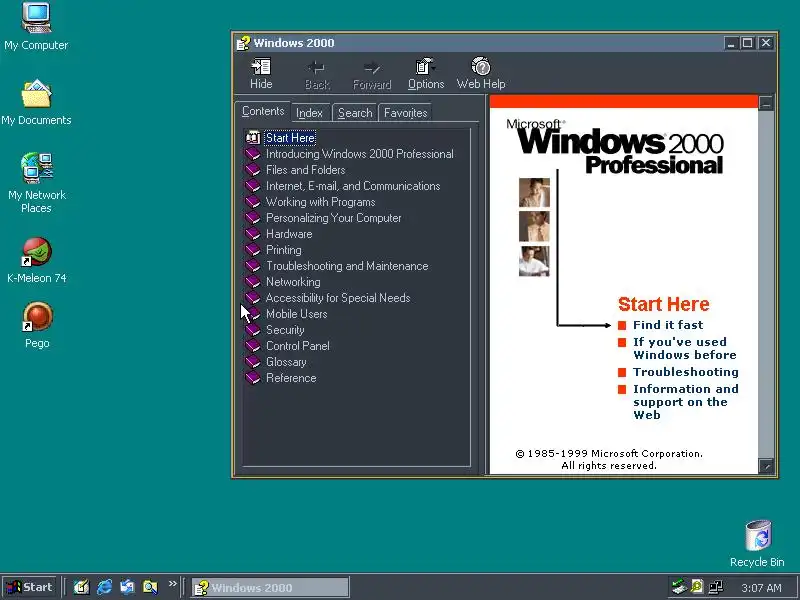Click book icon beside Troubleshooting and Maintenance
Screen dimensions: 800x600
click(x=253, y=266)
